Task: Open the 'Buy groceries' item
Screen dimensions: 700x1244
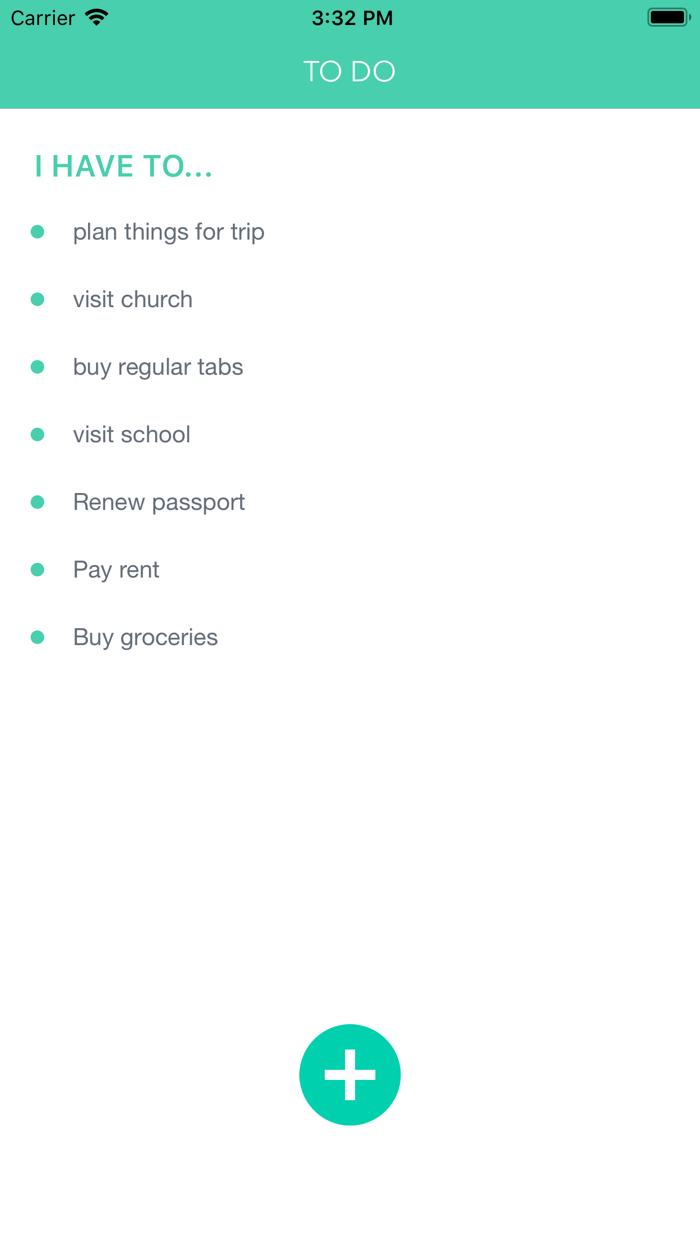Action: point(145,637)
